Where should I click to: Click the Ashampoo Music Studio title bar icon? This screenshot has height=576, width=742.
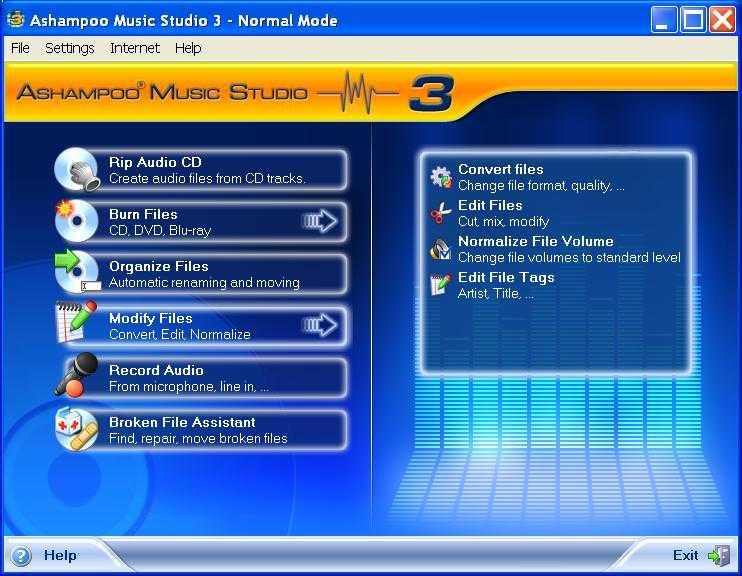point(15,20)
